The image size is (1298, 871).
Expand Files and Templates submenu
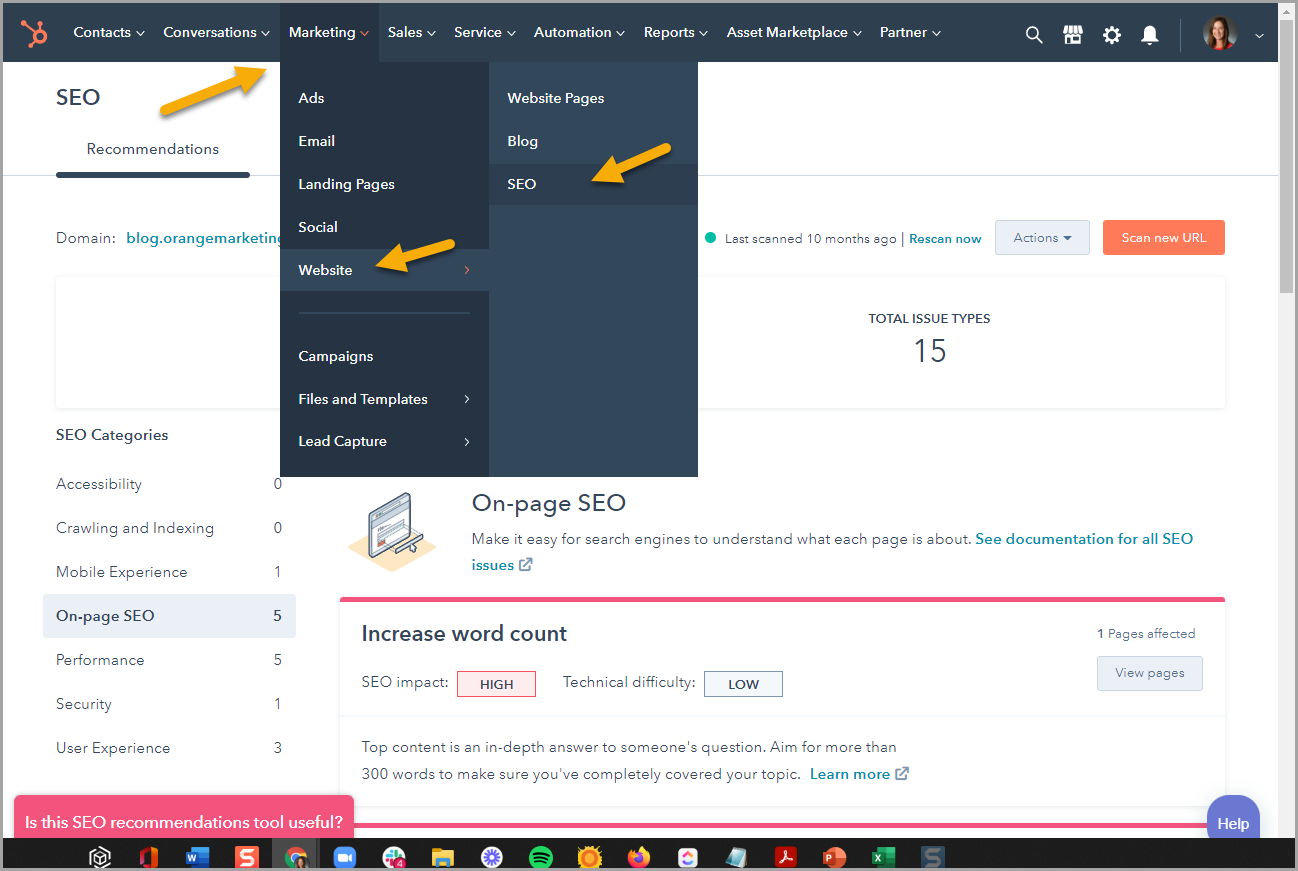click(x=384, y=399)
